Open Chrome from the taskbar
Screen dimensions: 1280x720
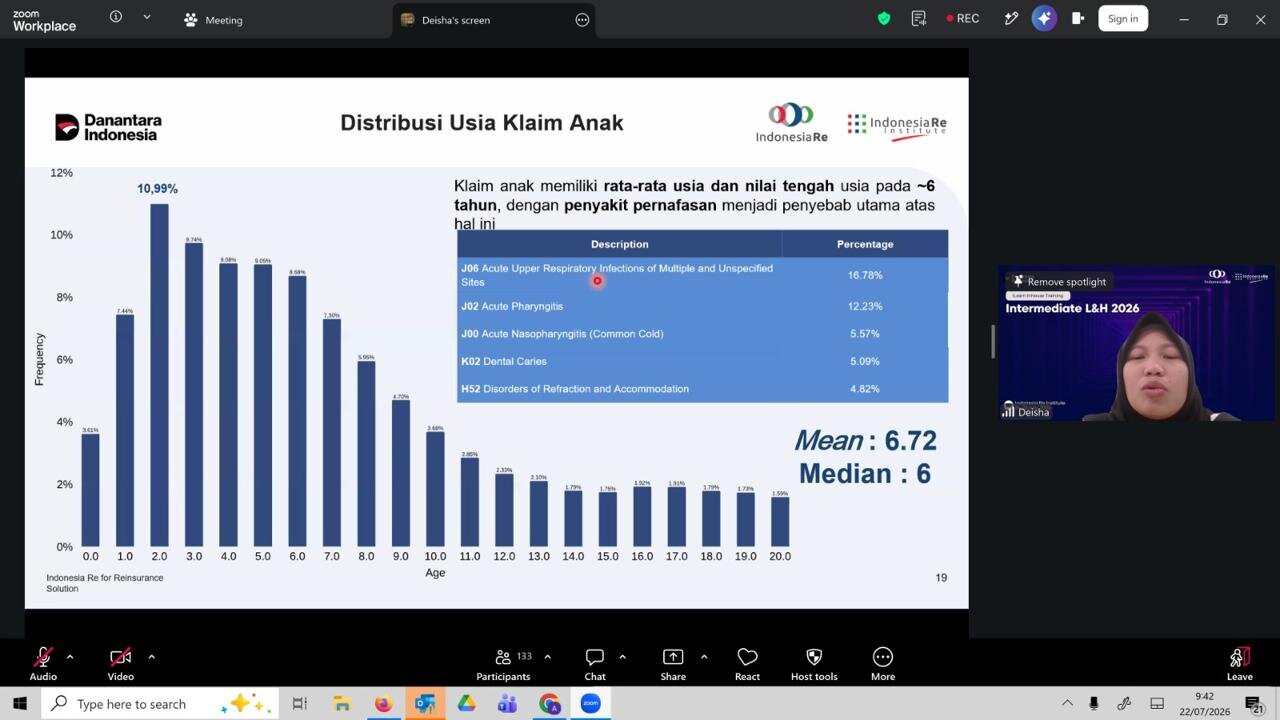[550, 704]
